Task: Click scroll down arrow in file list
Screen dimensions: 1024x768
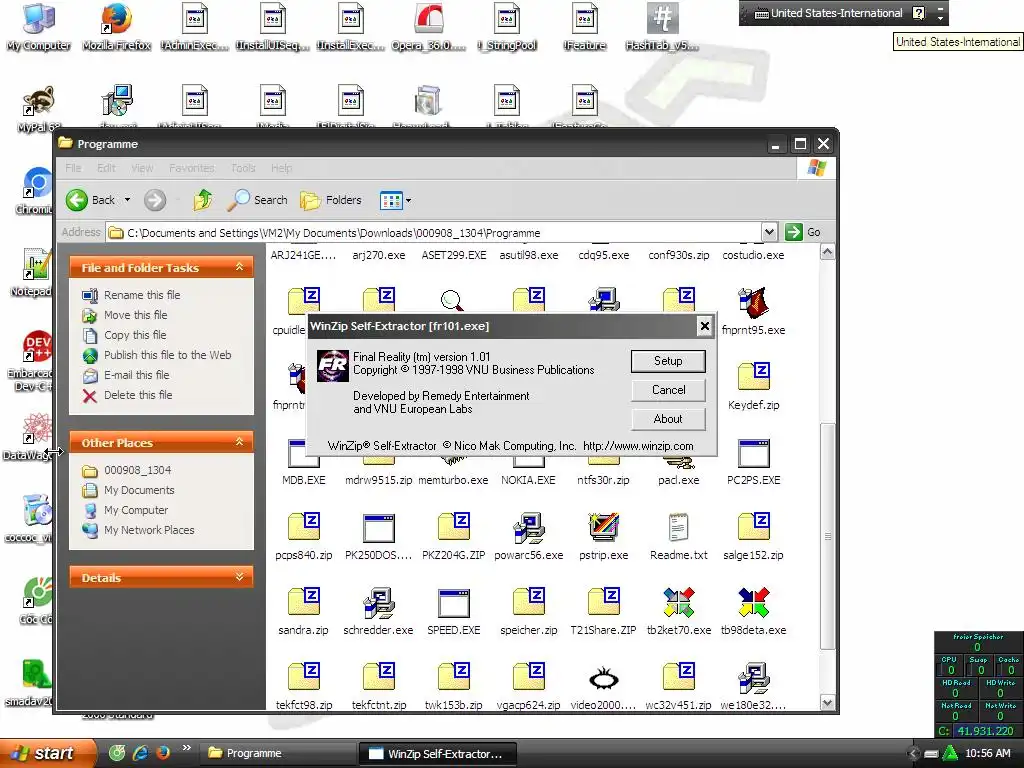Action: tap(827, 703)
